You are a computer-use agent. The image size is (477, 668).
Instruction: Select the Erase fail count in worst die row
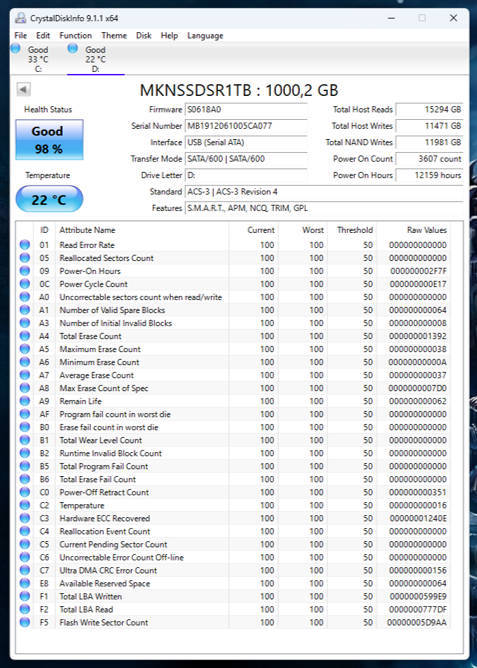pos(233,427)
